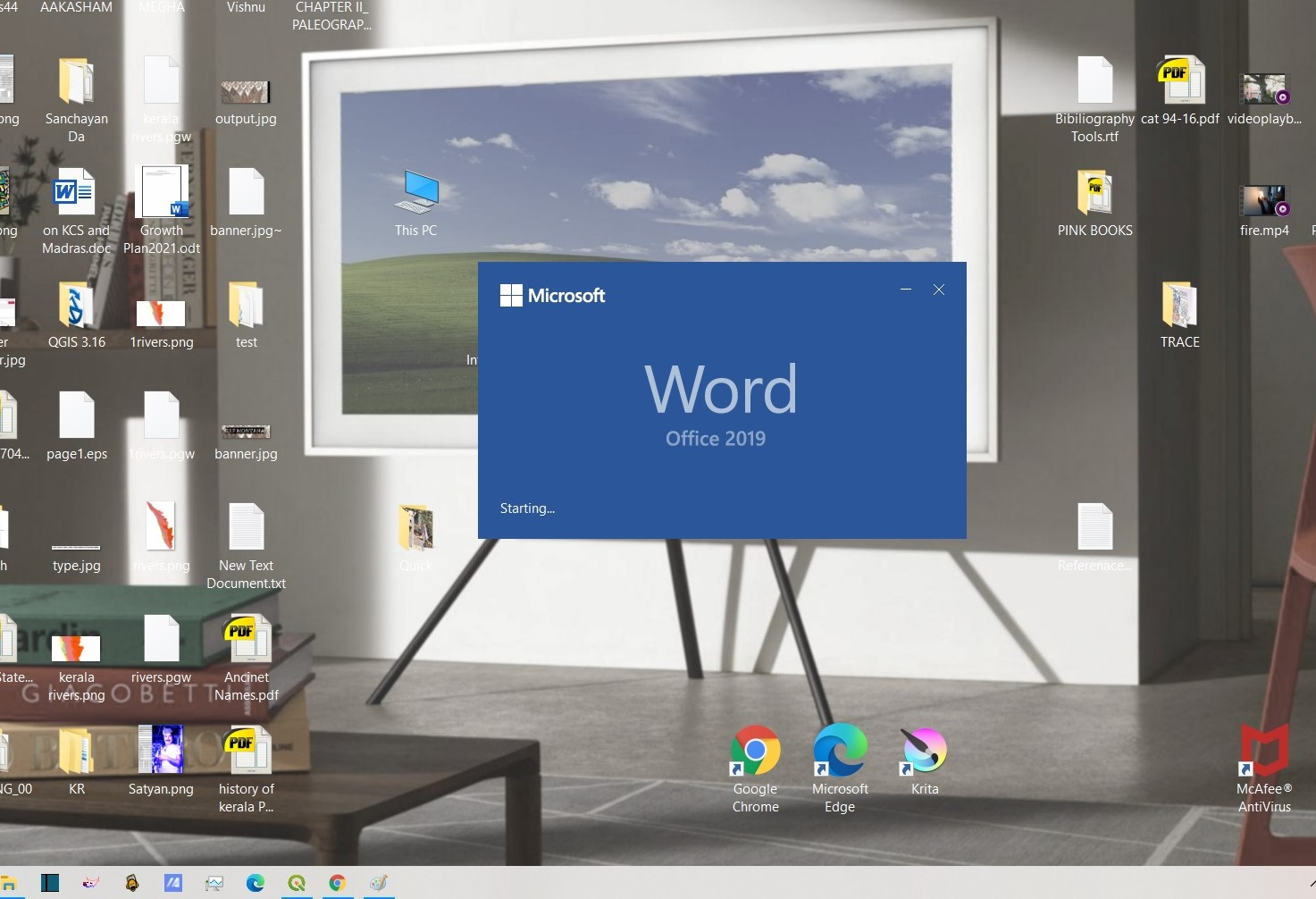Open the Krita desktop shortcut
The height and width of the screenshot is (899, 1316).
[x=924, y=752]
